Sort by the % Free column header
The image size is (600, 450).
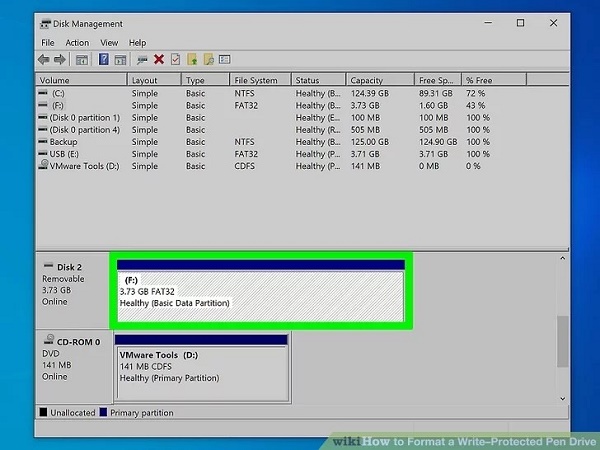pyautogui.click(x=494, y=80)
